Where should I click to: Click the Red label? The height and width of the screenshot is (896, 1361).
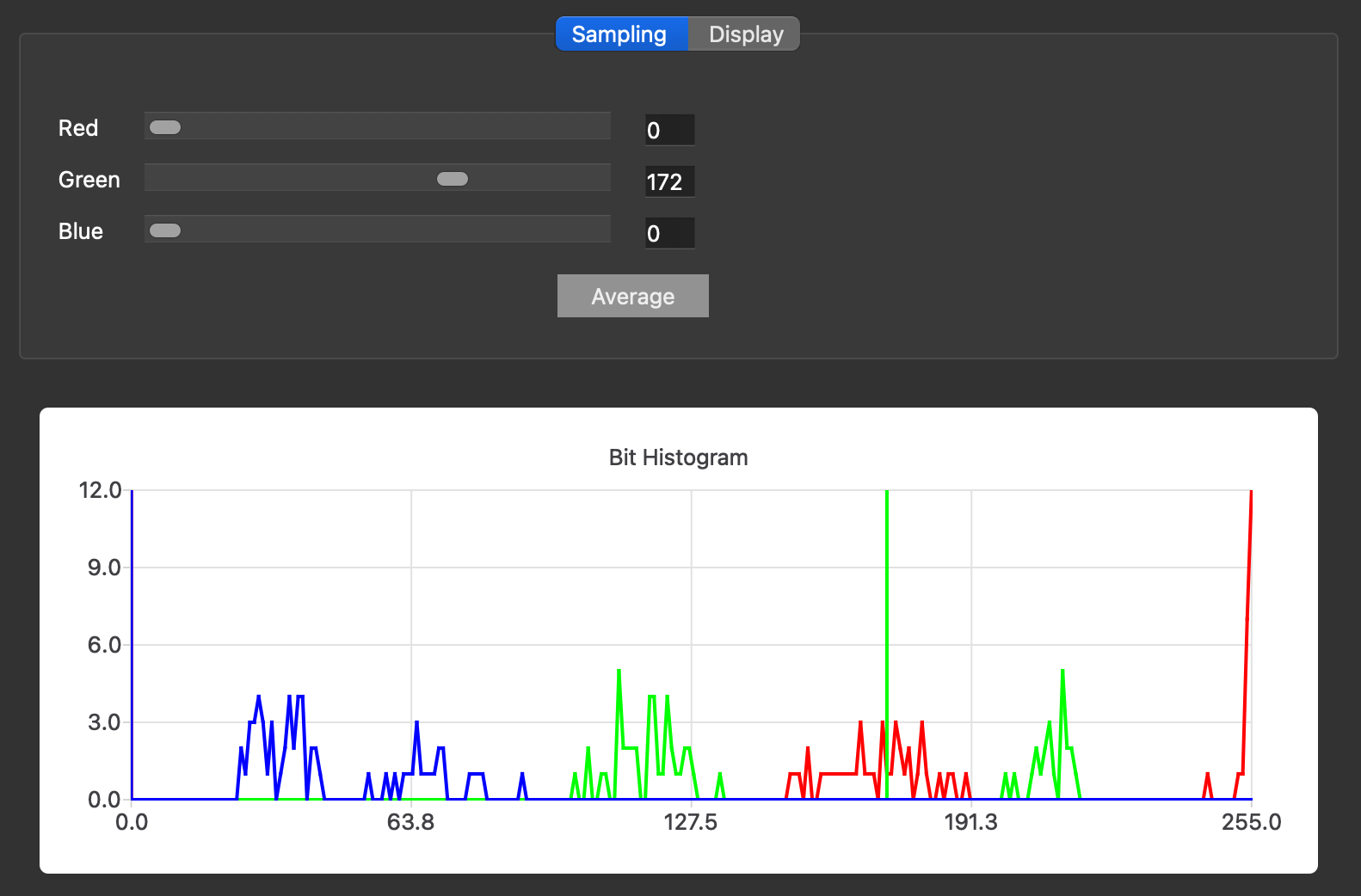[x=78, y=128]
